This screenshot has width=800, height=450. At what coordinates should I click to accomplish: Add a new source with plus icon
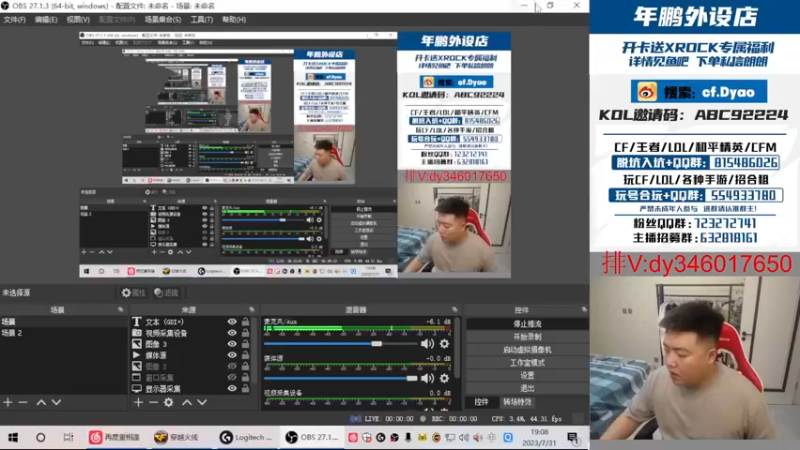138,403
